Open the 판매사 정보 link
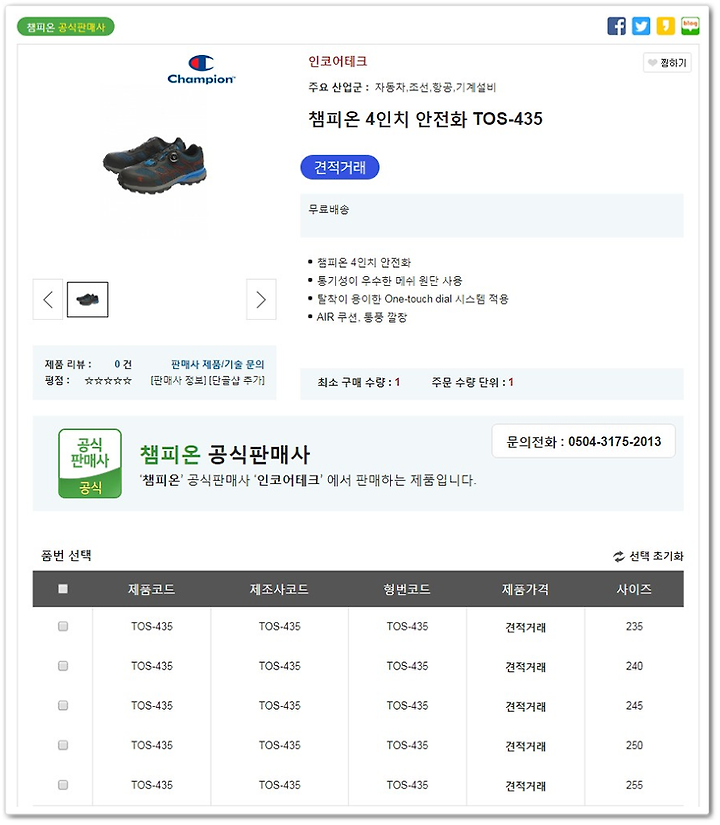The height and width of the screenshot is (825, 720). [178, 380]
